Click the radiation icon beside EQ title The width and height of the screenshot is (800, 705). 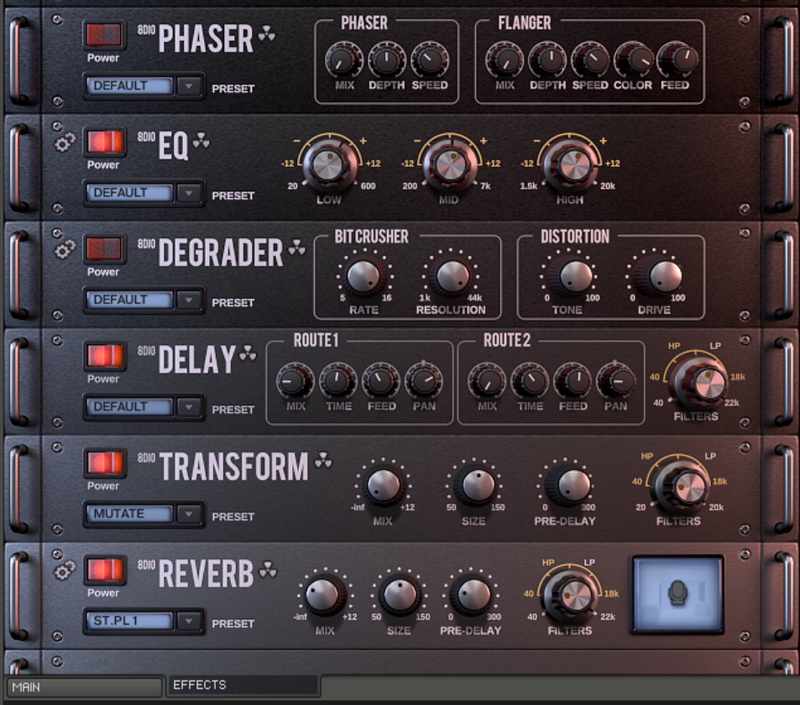(201, 140)
